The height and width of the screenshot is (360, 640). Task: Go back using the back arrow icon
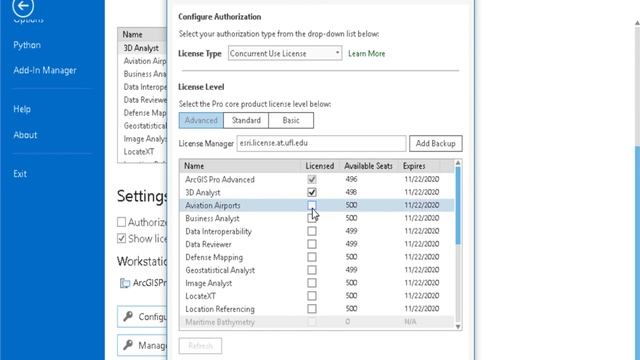(23, 7)
